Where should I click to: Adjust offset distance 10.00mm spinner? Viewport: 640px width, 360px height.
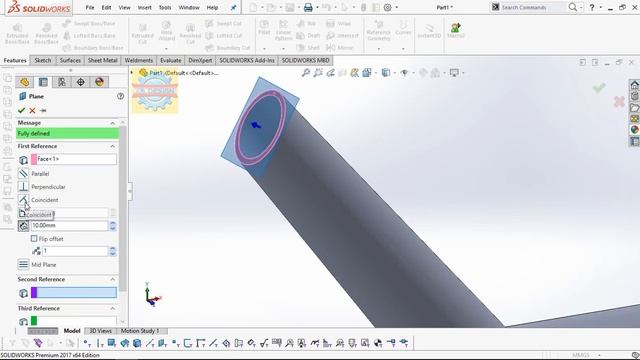pos(113,226)
